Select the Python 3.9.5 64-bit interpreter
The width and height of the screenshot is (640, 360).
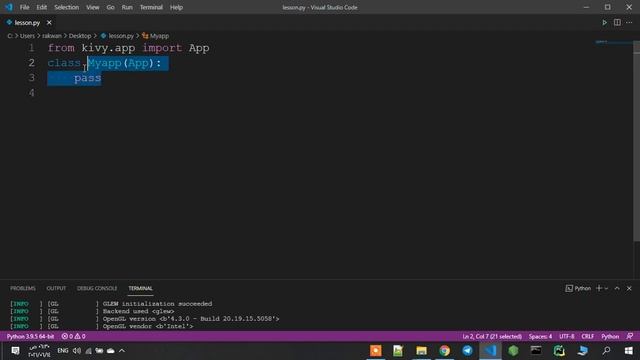30,336
